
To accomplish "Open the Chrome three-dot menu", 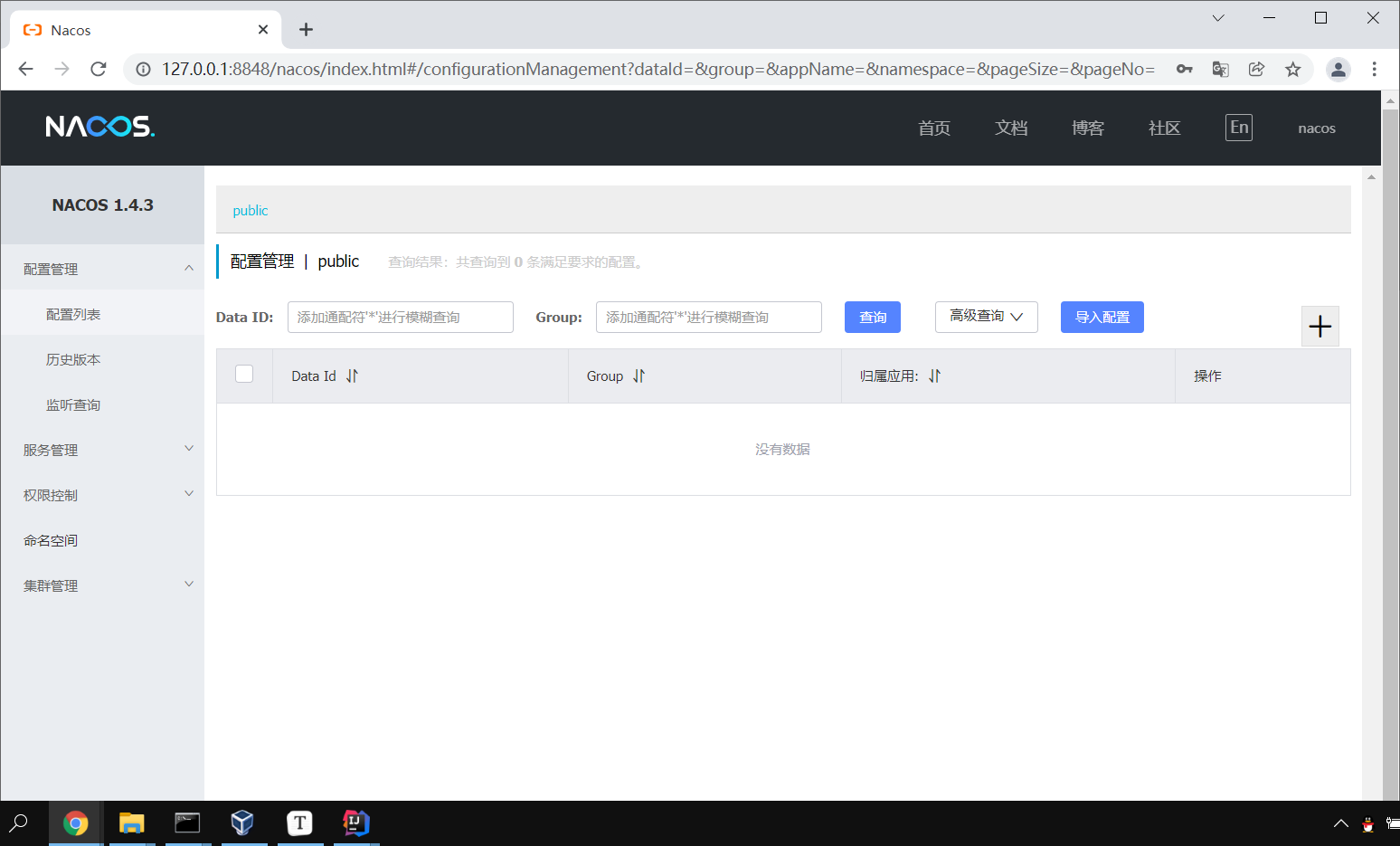I will (1374, 69).
